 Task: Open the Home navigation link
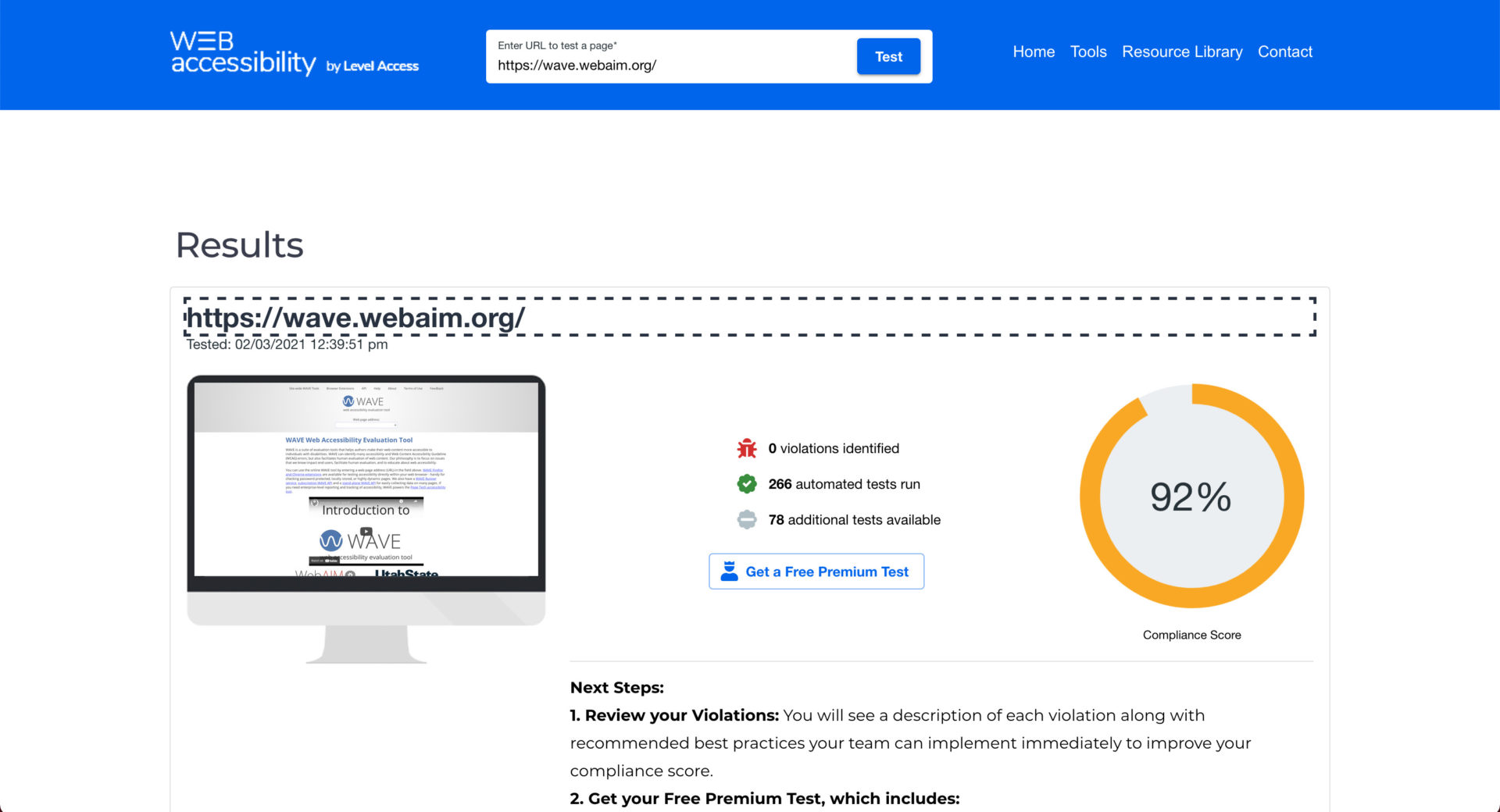1034,52
